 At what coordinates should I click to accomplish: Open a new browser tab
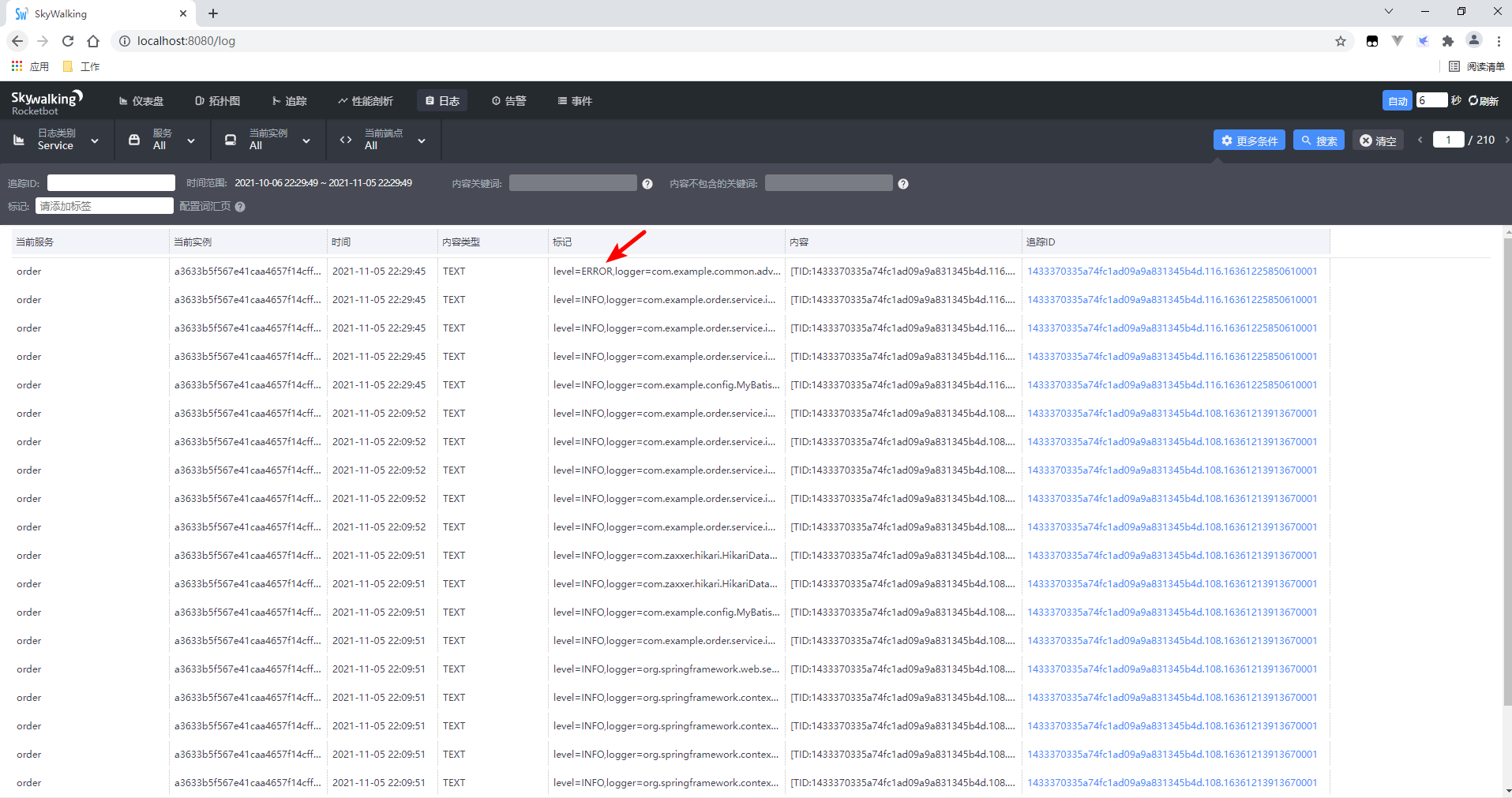213,13
